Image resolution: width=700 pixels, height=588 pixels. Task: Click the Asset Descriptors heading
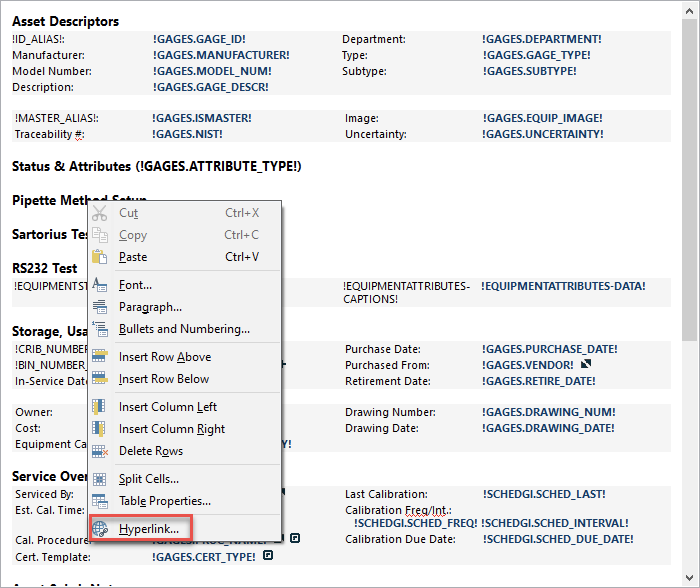tap(65, 21)
